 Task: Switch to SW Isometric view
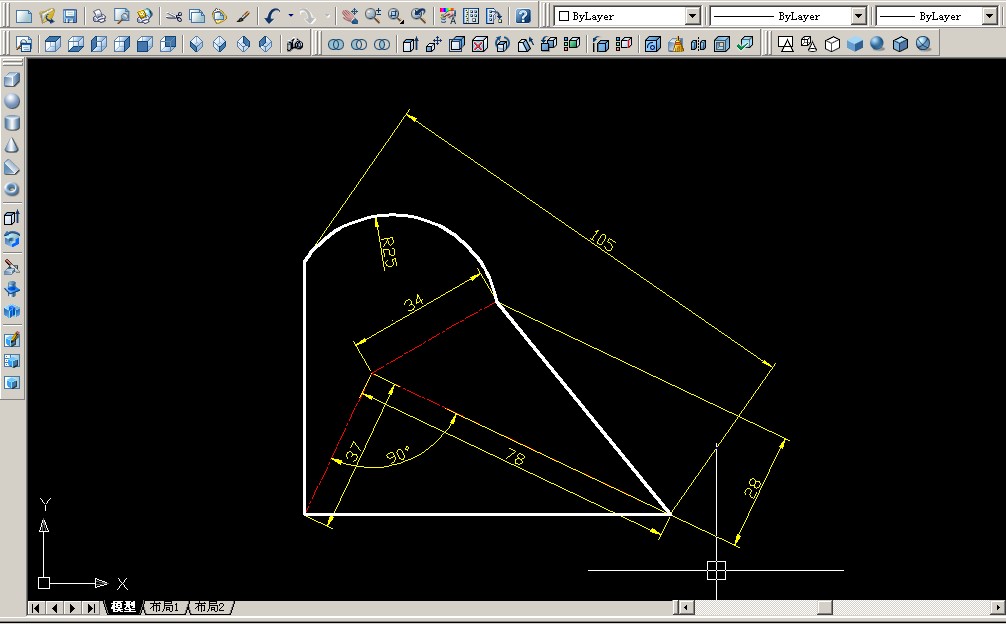197,44
